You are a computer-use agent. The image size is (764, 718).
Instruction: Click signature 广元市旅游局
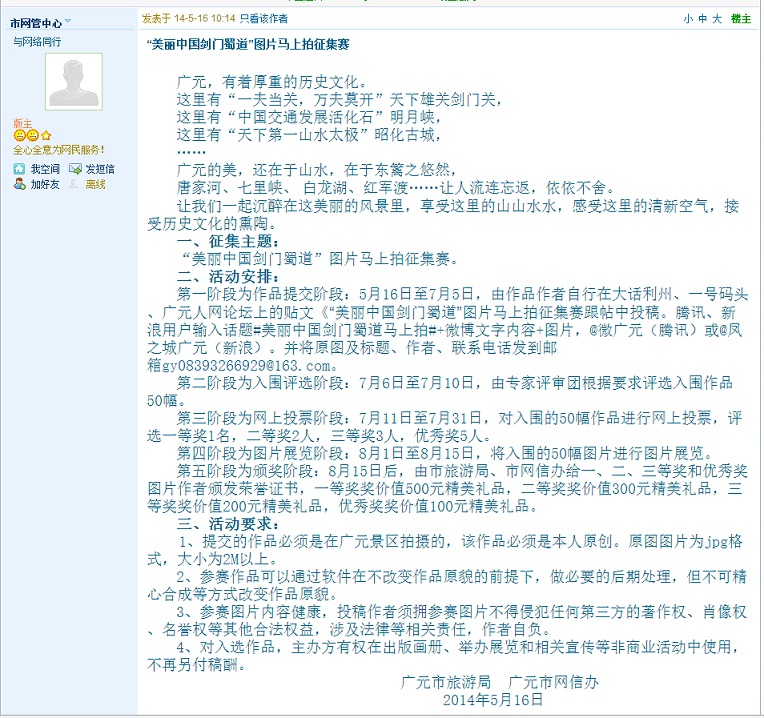[446, 682]
